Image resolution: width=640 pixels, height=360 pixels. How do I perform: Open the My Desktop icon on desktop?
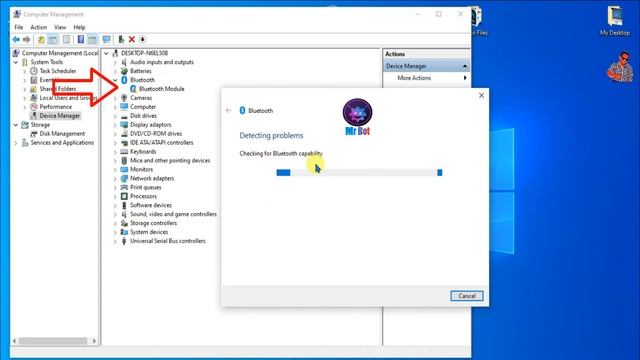point(615,21)
